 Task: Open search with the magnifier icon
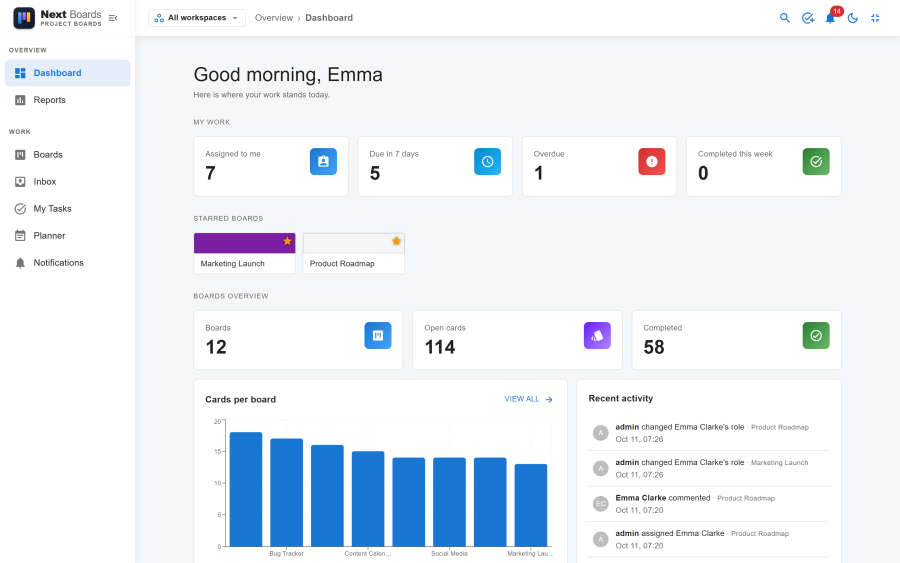pyautogui.click(x=785, y=18)
